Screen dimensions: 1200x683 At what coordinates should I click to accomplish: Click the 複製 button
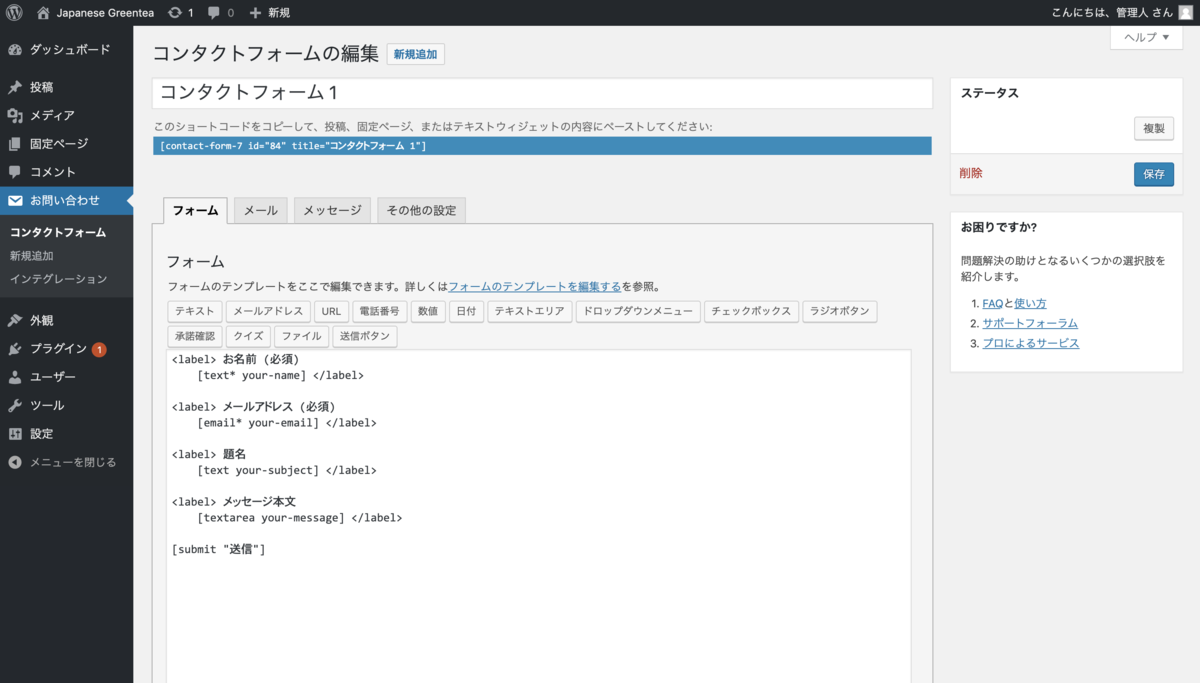[x=1154, y=128]
